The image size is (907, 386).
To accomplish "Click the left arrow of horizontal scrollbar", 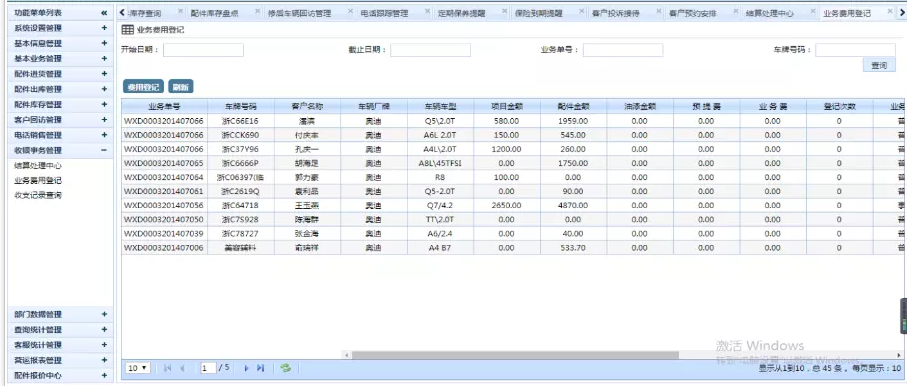I will [x=346, y=355].
